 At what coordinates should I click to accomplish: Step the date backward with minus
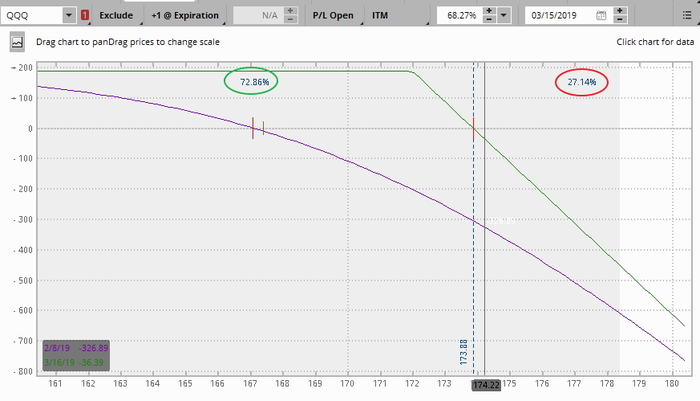tap(620, 19)
